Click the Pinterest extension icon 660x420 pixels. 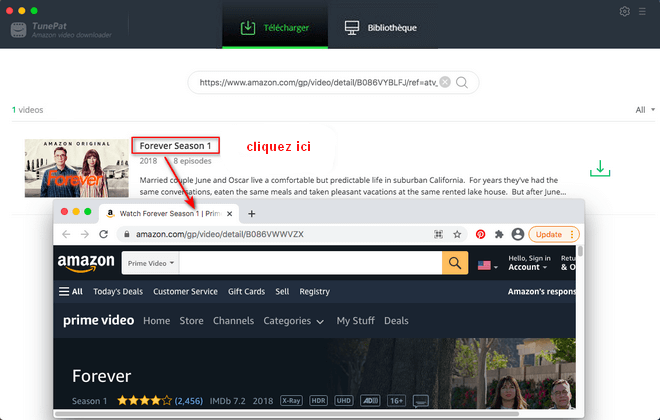pyautogui.click(x=480, y=234)
